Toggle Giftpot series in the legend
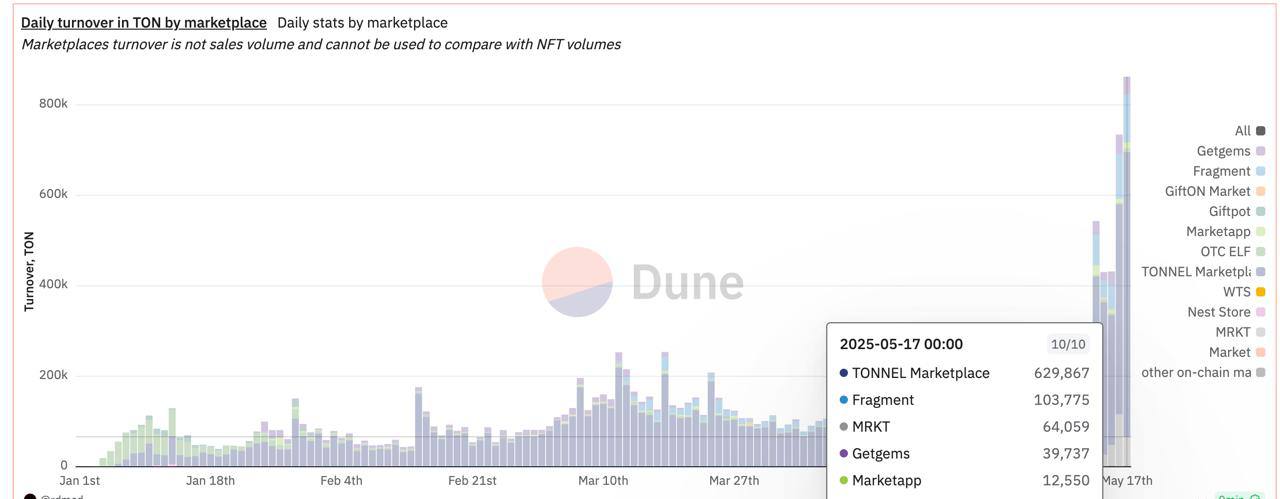The width and height of the screenshot is (1280, 499). click(x=1237, y=211)
